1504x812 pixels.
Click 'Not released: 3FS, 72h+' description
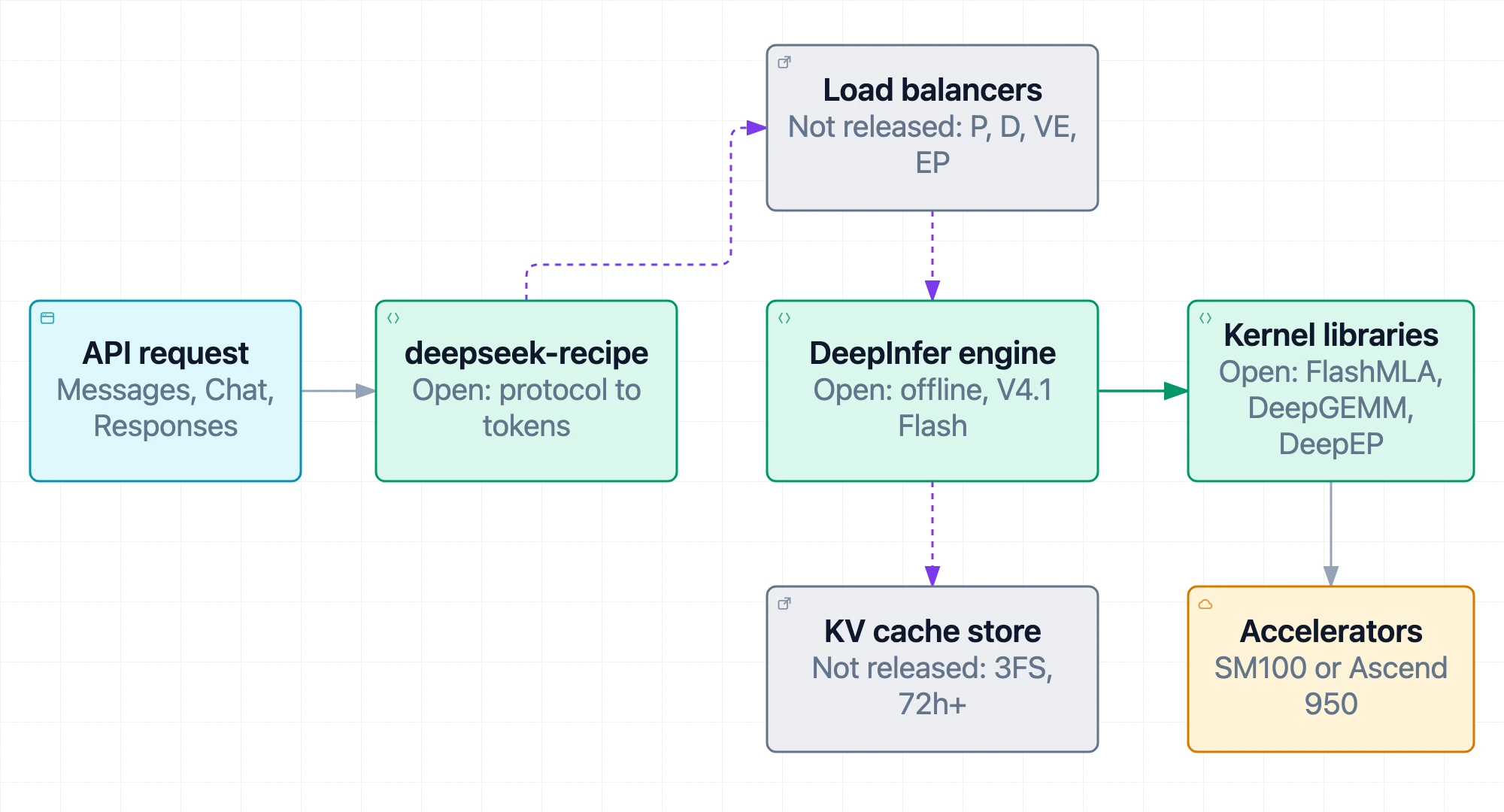pos(932,686)
